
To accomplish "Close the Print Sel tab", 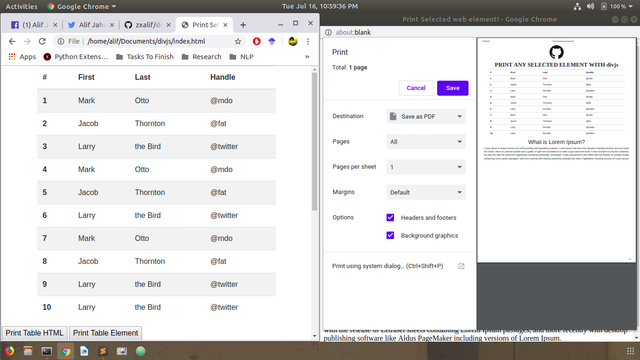I will [x=225, y=25].
